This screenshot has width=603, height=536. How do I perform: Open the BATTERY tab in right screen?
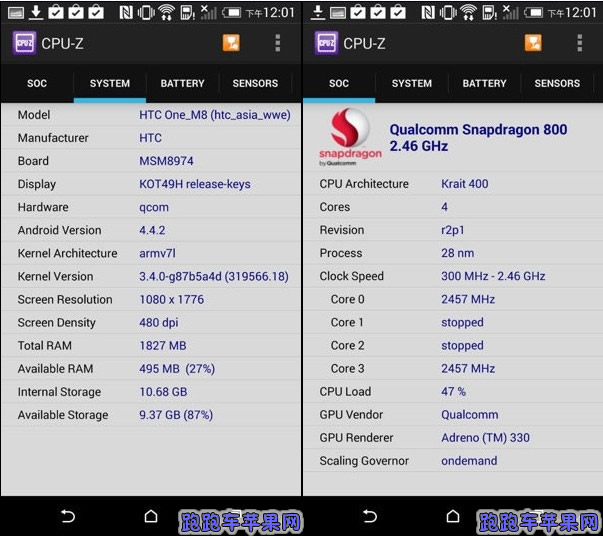484,83
